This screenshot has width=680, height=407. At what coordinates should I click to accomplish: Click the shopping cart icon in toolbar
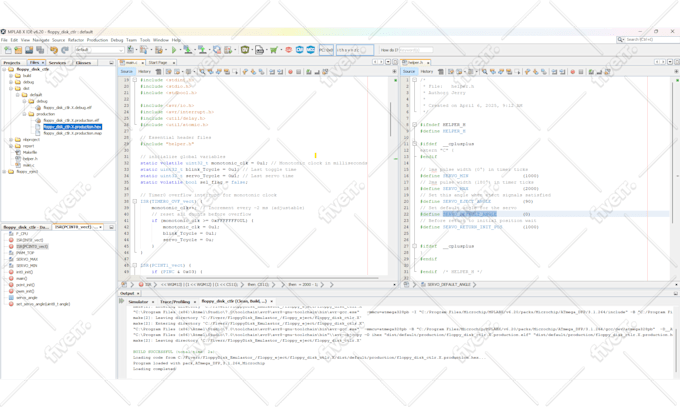tap(274, 50)
